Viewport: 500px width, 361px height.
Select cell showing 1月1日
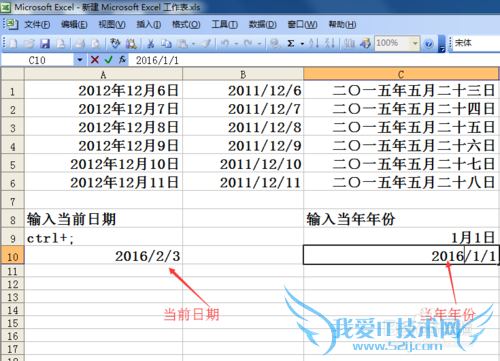401,238
